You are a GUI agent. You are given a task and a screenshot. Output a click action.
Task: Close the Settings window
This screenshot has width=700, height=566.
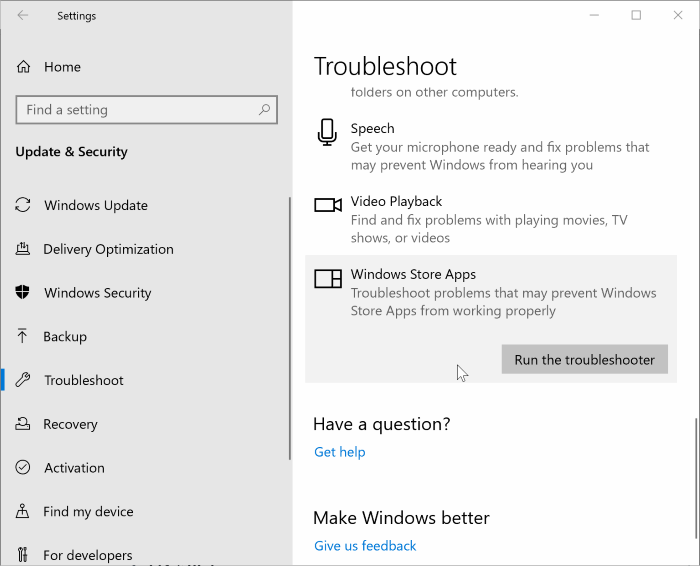pos(678,15)
